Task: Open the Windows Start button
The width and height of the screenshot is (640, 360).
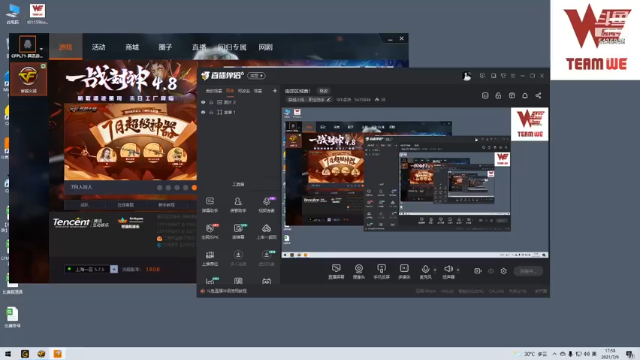Action: pos(8,354)
